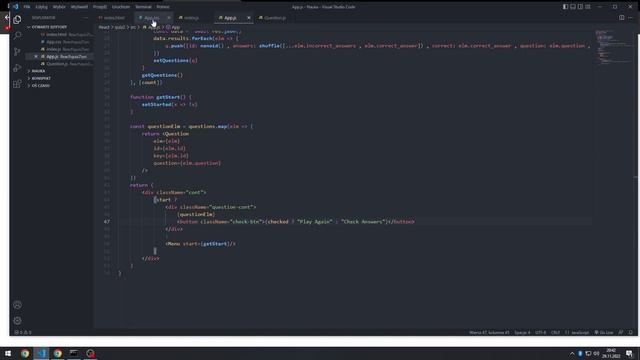Open the Edytuj menu

(41, 7)
